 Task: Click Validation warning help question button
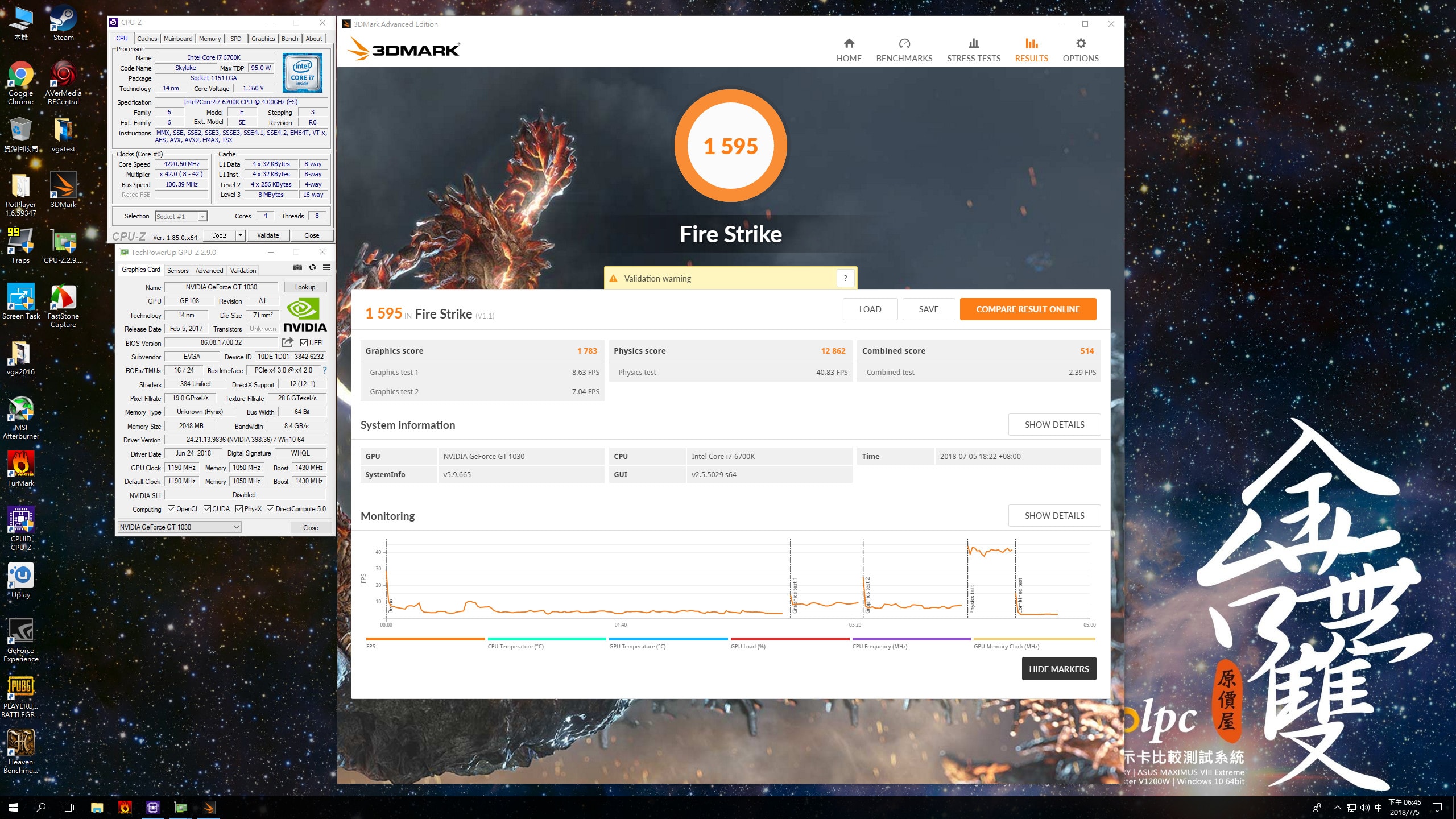(845, 278)
